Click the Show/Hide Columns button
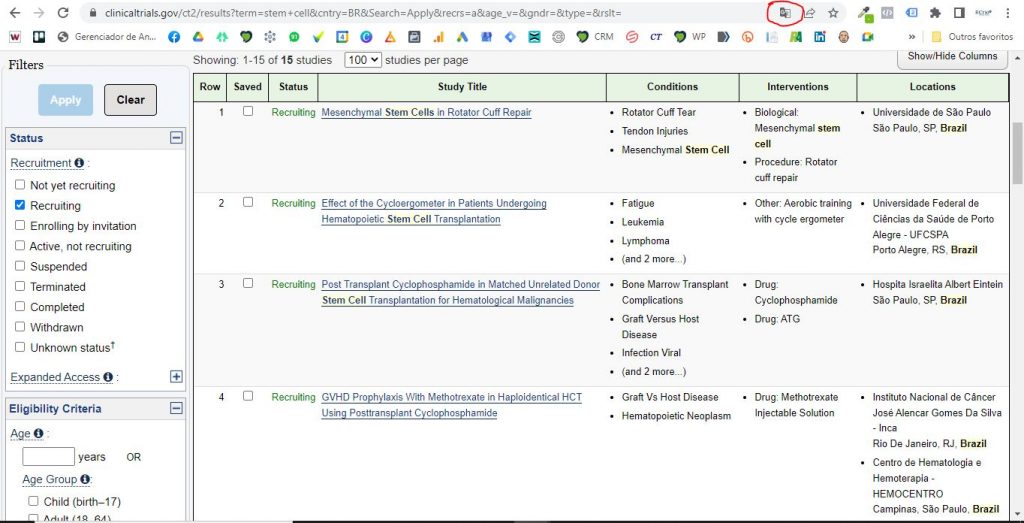Screen dimensions: 1024x523 952,57
